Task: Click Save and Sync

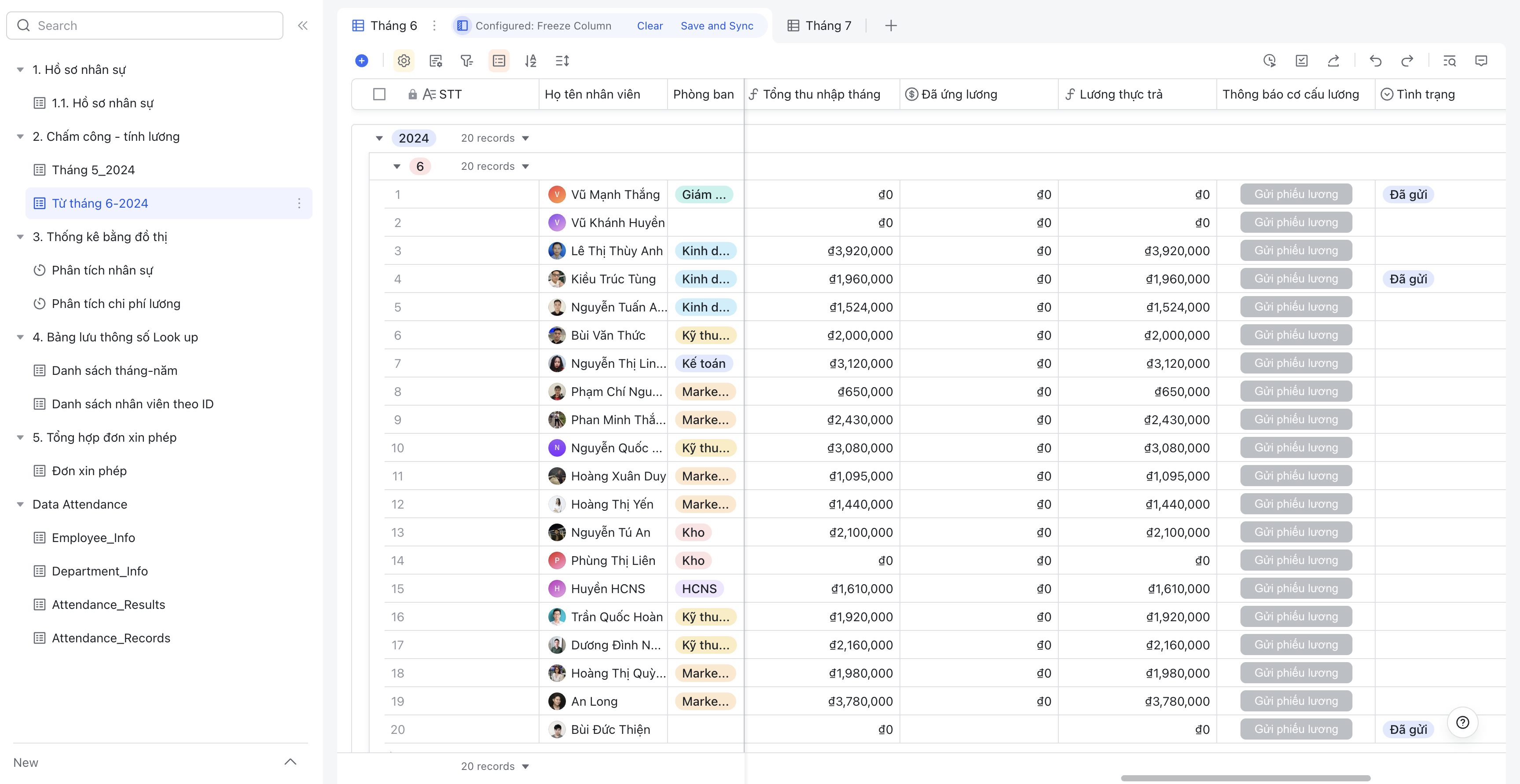Action: 717,26
